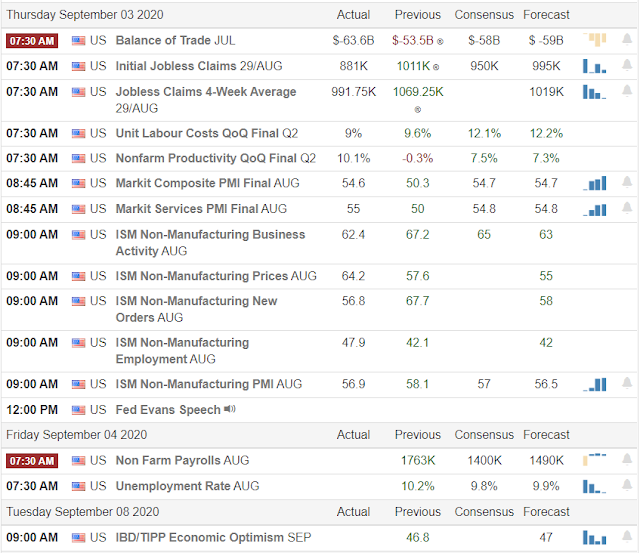Screen dimensions: 640x553
Task: Click Previous column header under Thursday
Action: [x=418, y=15]
